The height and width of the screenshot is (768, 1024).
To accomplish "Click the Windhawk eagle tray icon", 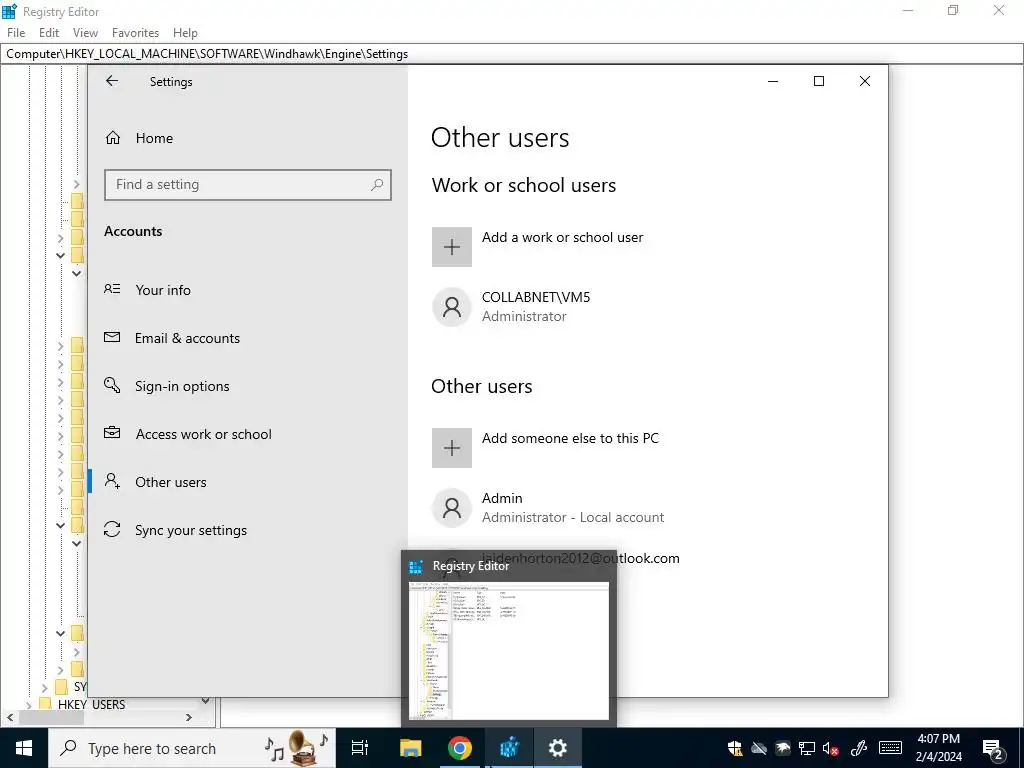I will click(x=782, y=748).
